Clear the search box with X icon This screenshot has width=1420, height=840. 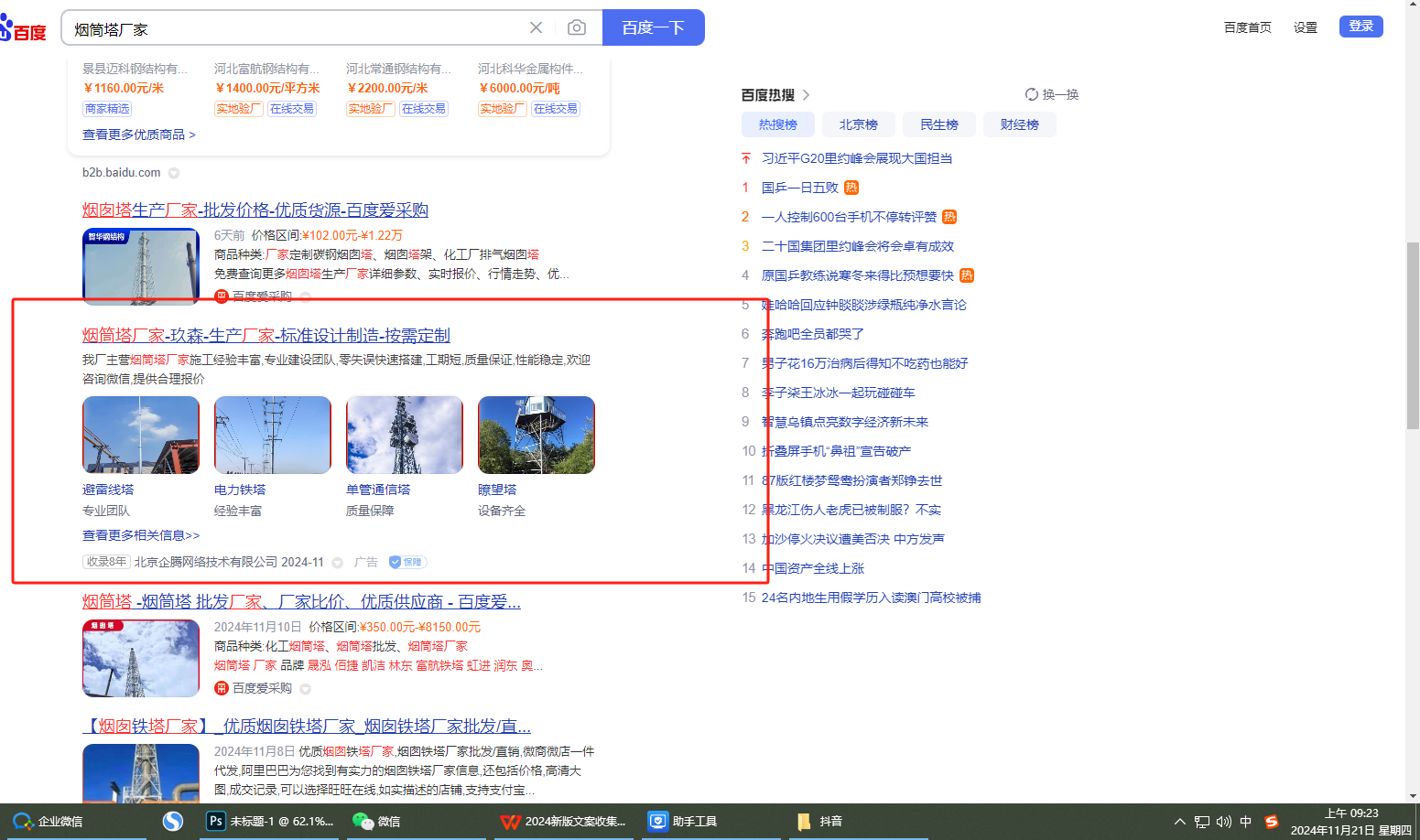pos(536,27)
